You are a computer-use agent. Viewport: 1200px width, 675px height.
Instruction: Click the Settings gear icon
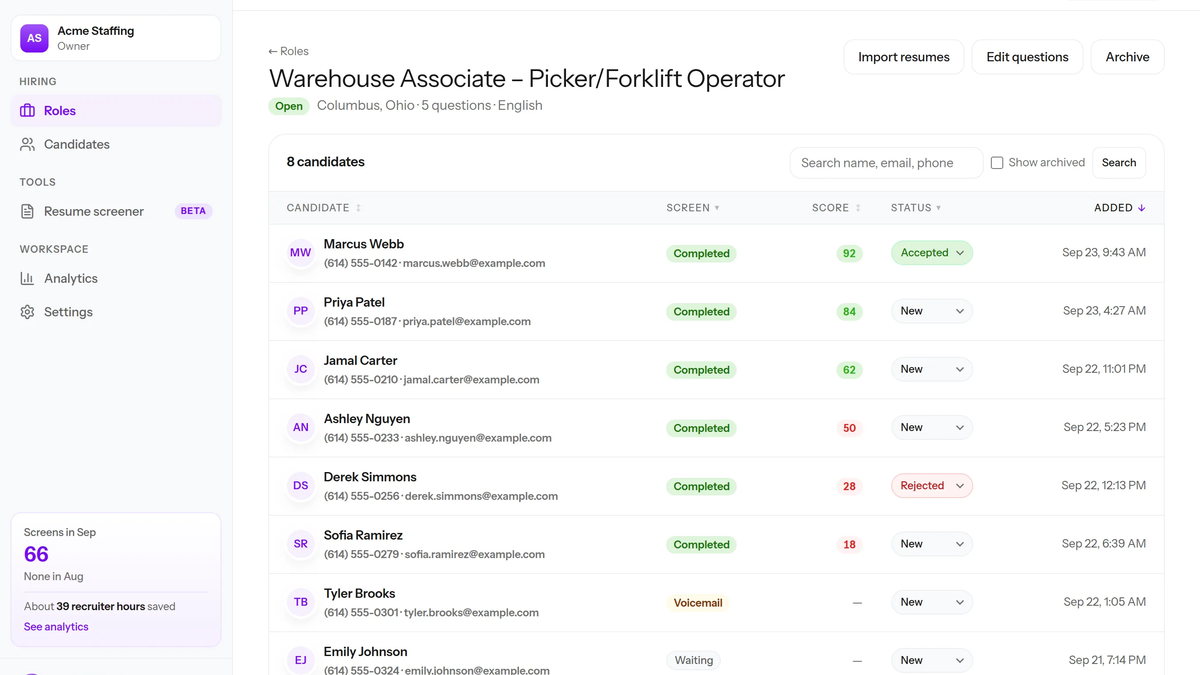27,312
